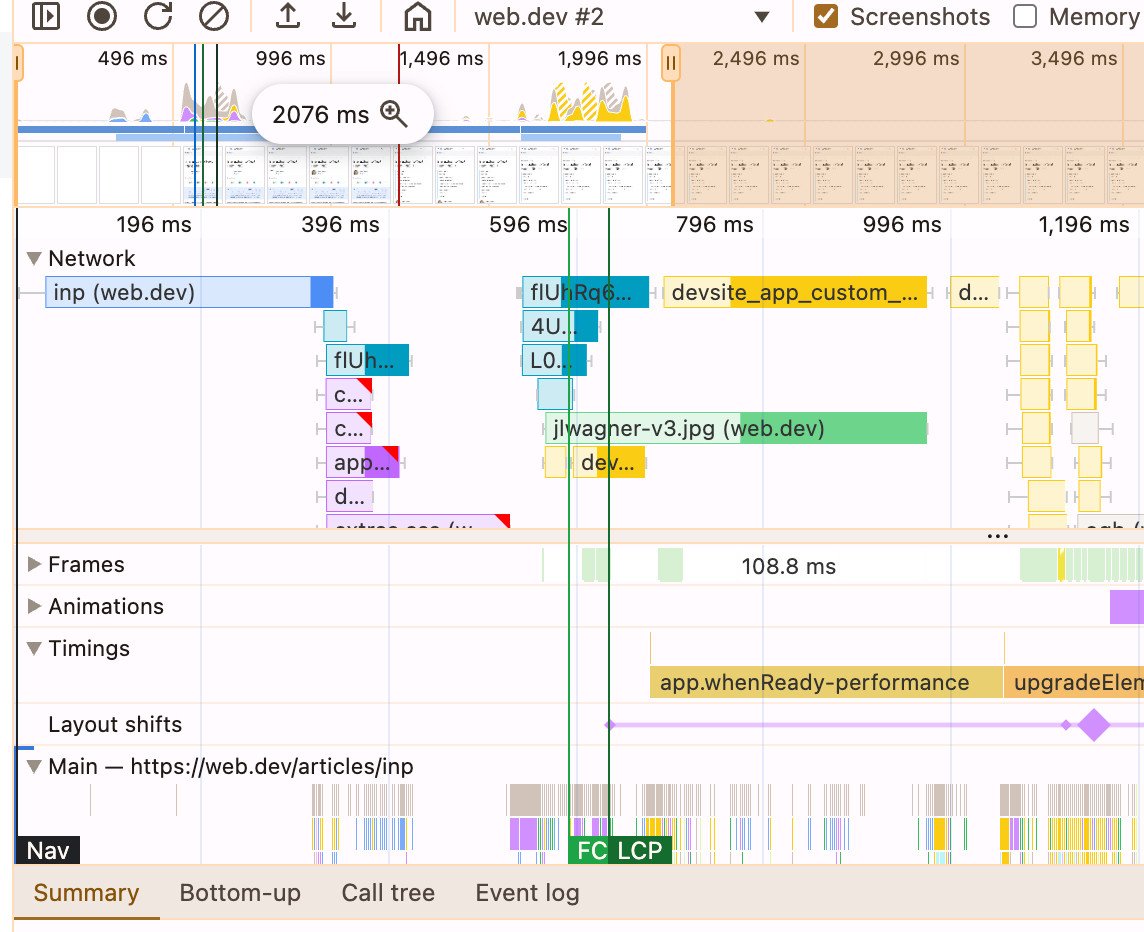Click the reload and record icon

(158, 16)
